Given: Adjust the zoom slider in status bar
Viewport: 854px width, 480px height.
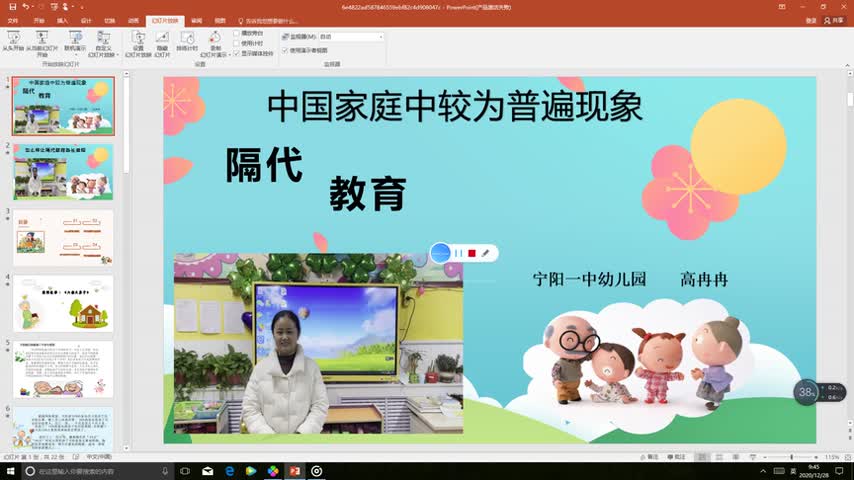Looking at the screenshot, I should click(791, 457).
